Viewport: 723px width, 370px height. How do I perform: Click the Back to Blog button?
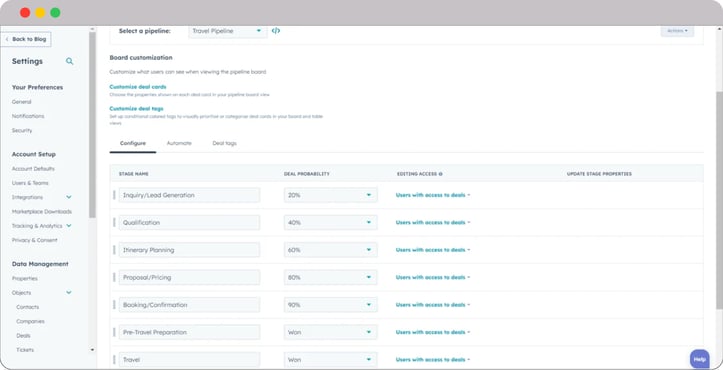26,39
